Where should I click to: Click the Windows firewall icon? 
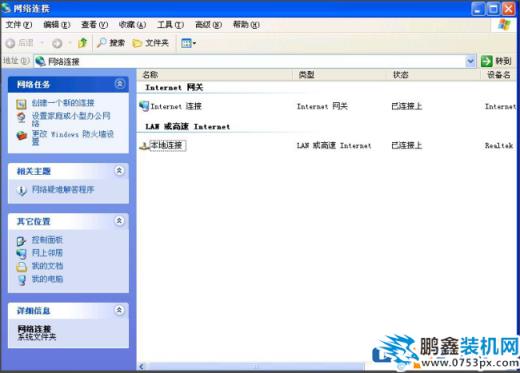(22, 136)
